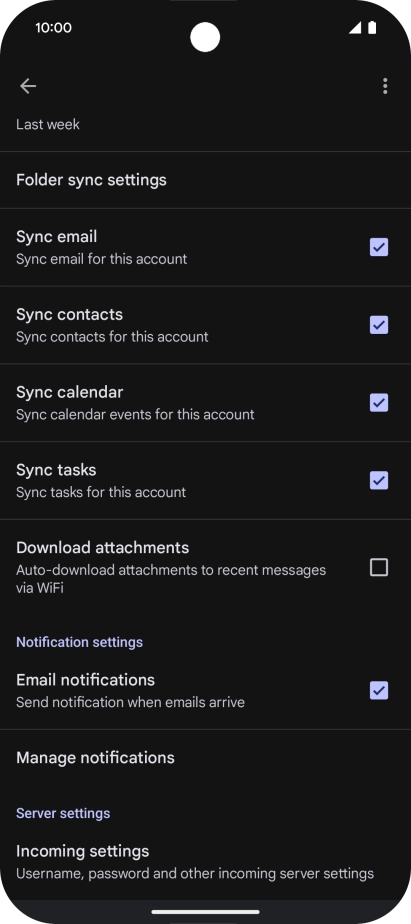The image size is (411, 924).
Task: Tap the battery status icon
Action: [372, 28]
